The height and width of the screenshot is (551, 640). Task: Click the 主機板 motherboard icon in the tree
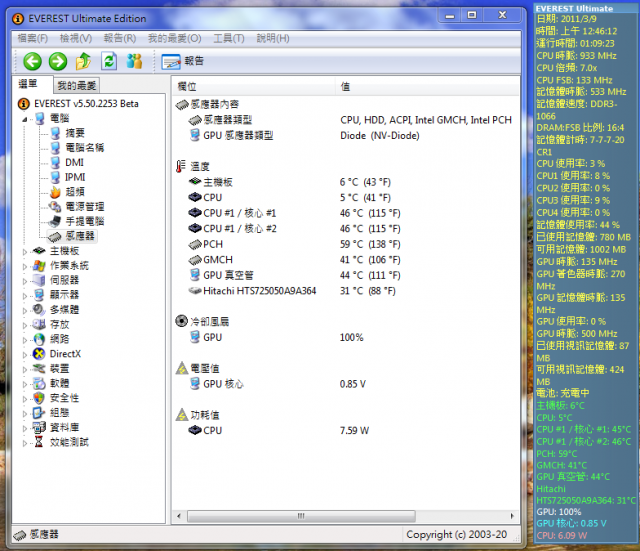click(39, 251)
